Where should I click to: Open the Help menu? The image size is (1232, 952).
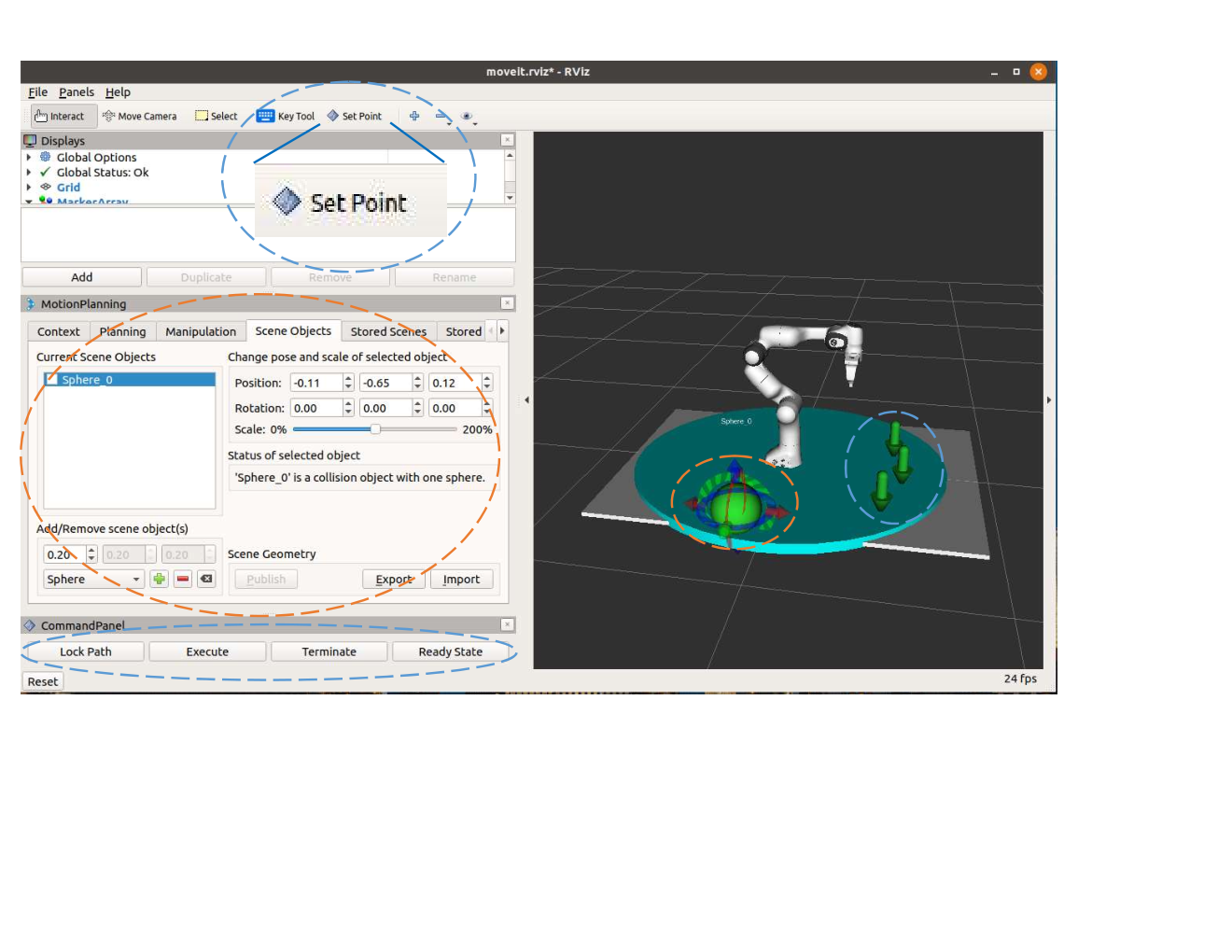point(118,92)
